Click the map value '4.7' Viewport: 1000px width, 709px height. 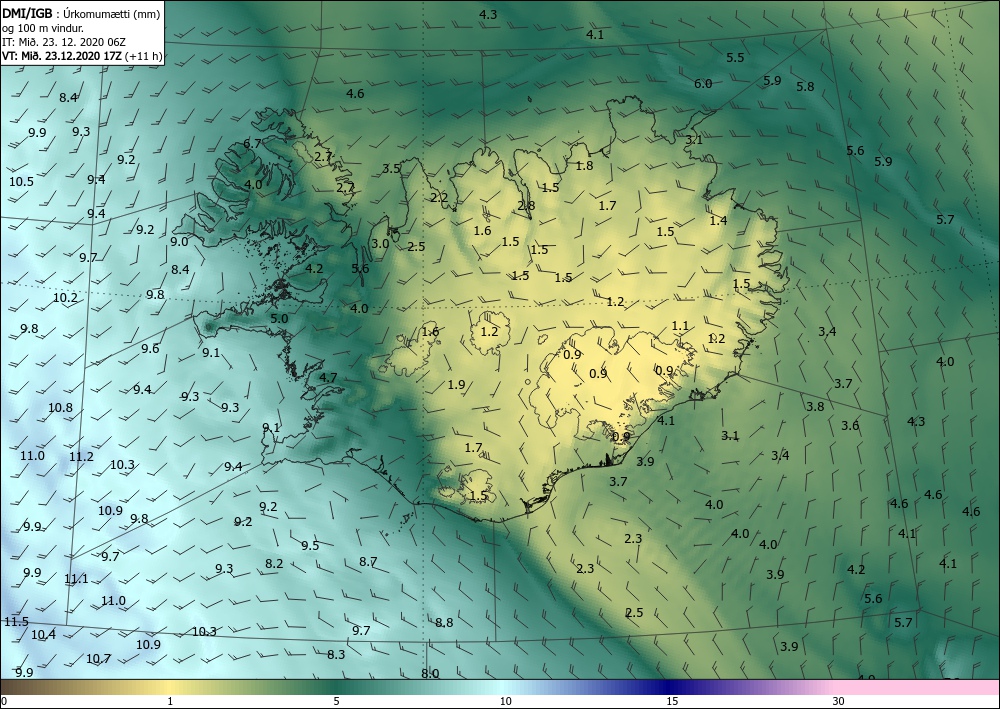coord(328,377)
